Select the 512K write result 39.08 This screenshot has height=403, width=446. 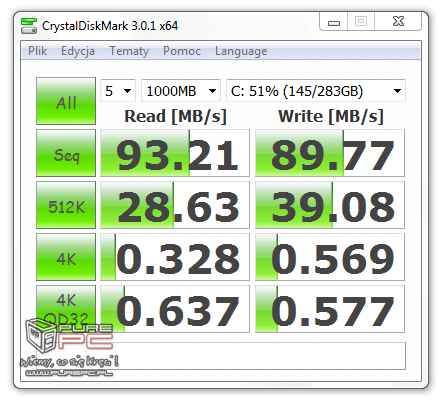(330, 205)
